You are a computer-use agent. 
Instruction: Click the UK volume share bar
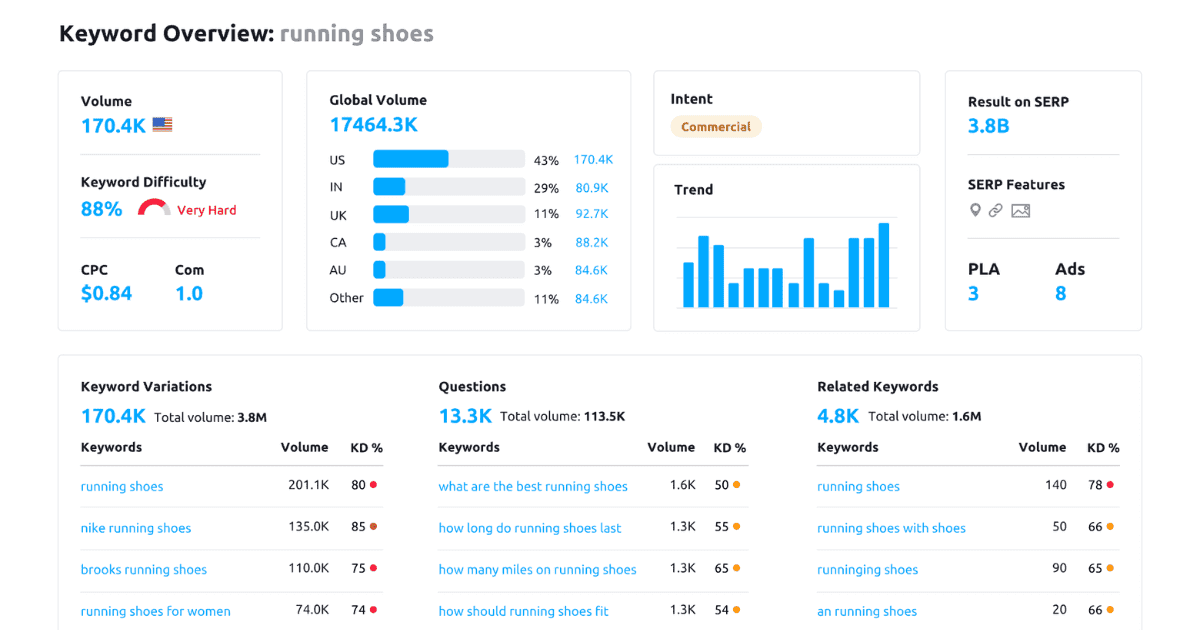449,214
